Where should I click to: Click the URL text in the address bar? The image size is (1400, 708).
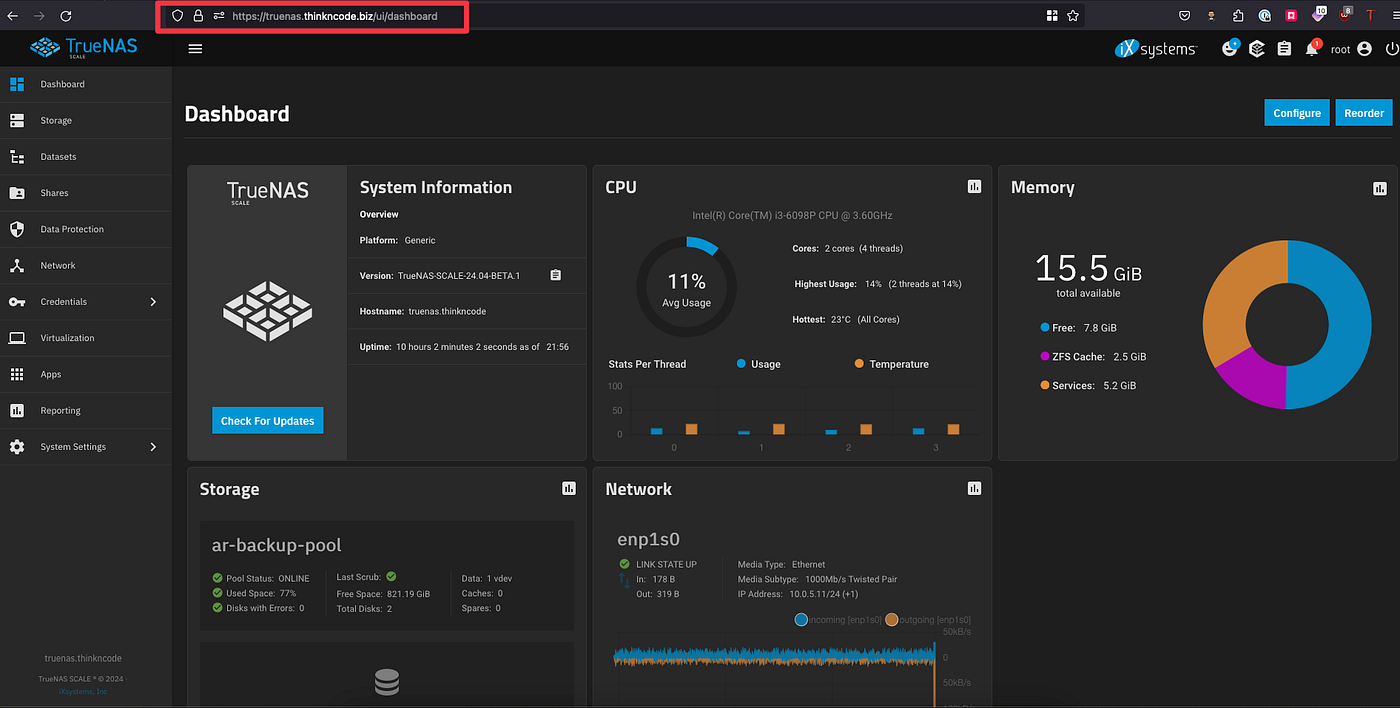[x=335, y=16]
